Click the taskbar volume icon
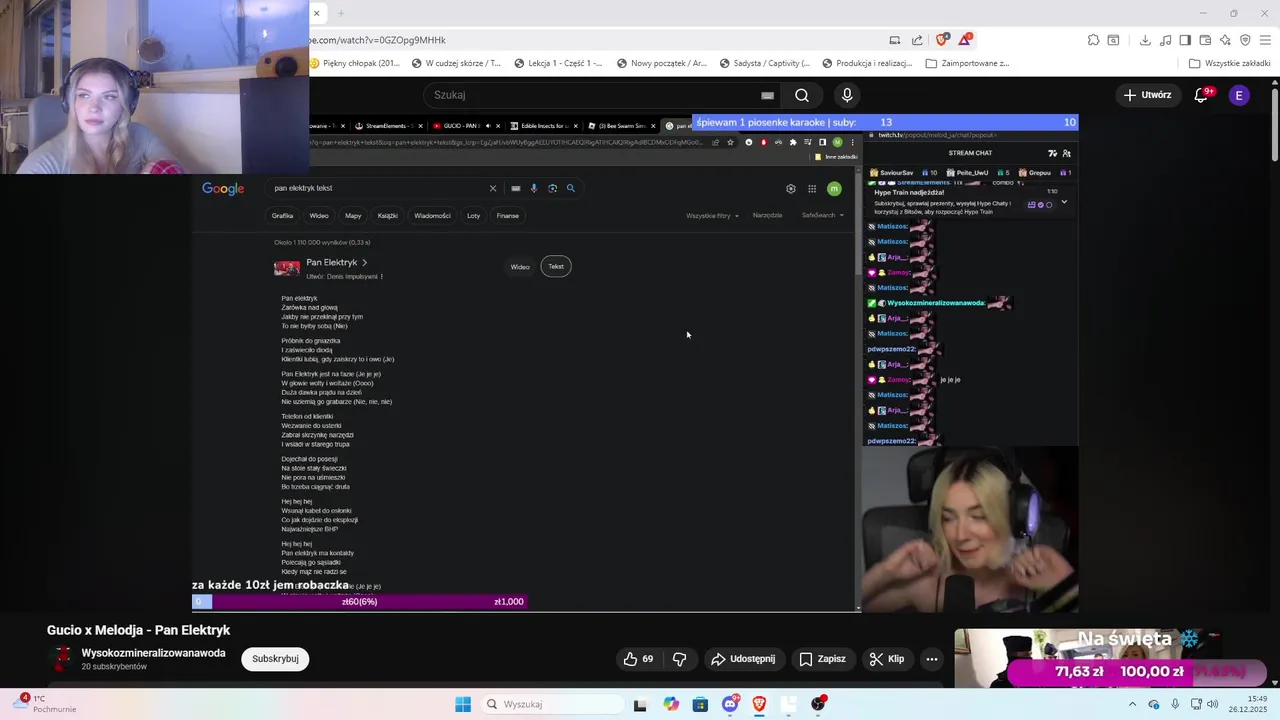The width and height of the screenshot is (1280, 720). tap(1212, 704)
